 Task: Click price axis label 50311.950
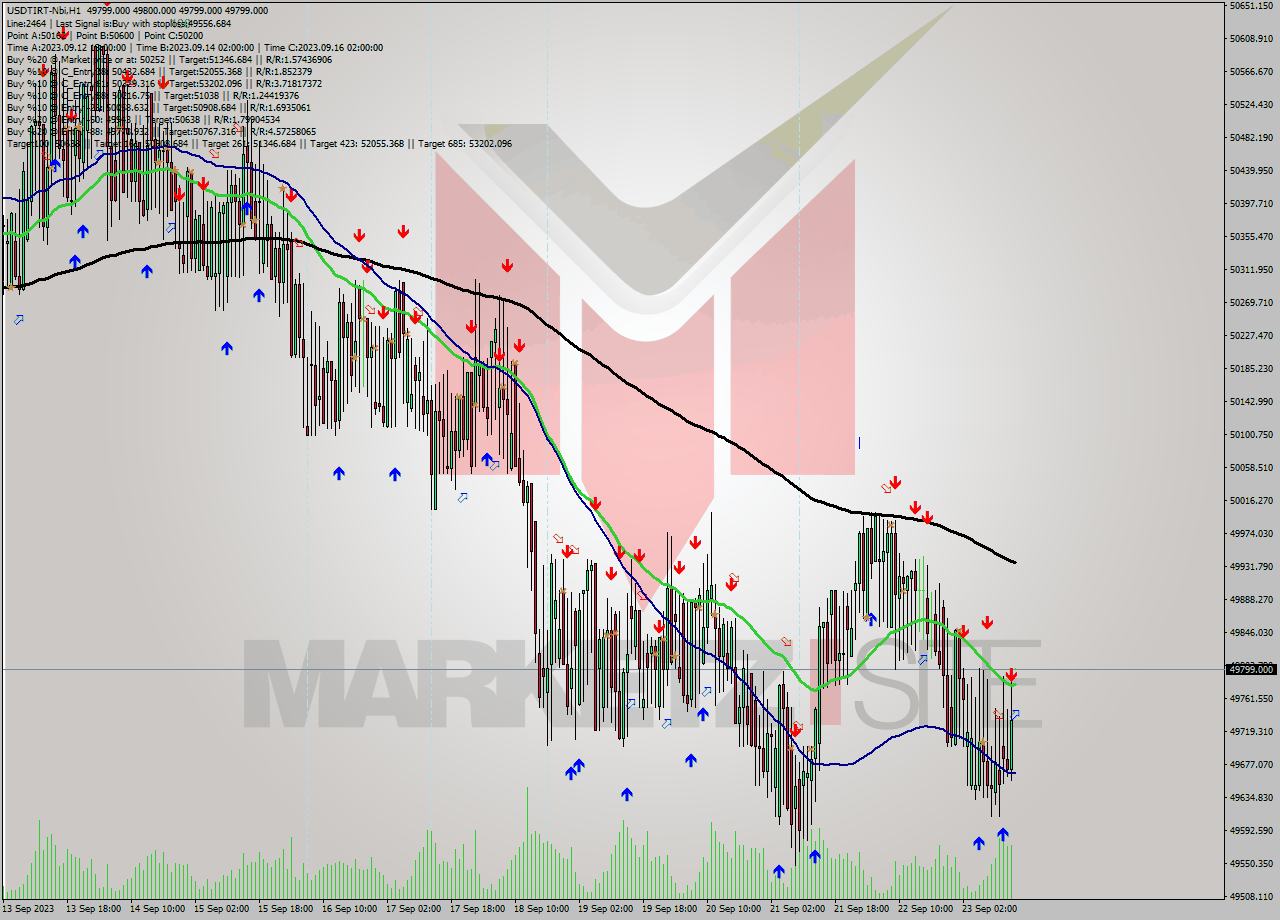[1252, 269]
